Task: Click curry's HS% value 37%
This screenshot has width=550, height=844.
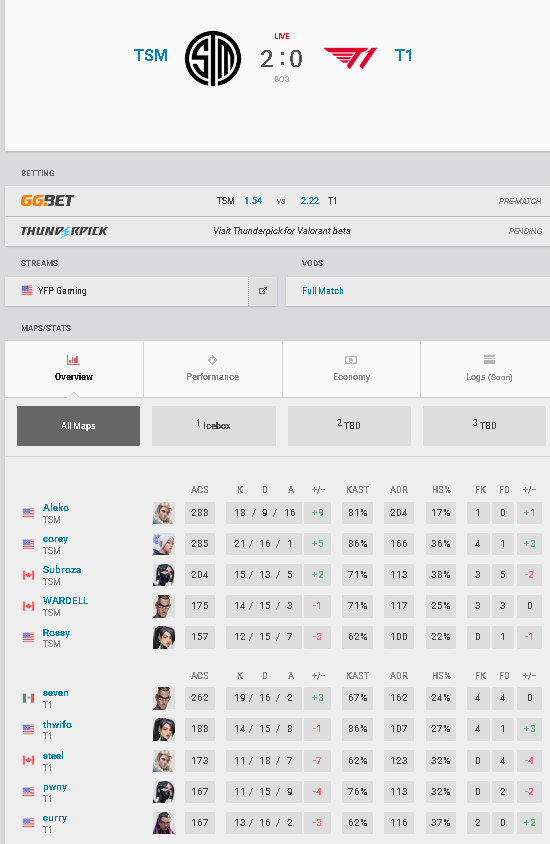Action: coord(441,823)
